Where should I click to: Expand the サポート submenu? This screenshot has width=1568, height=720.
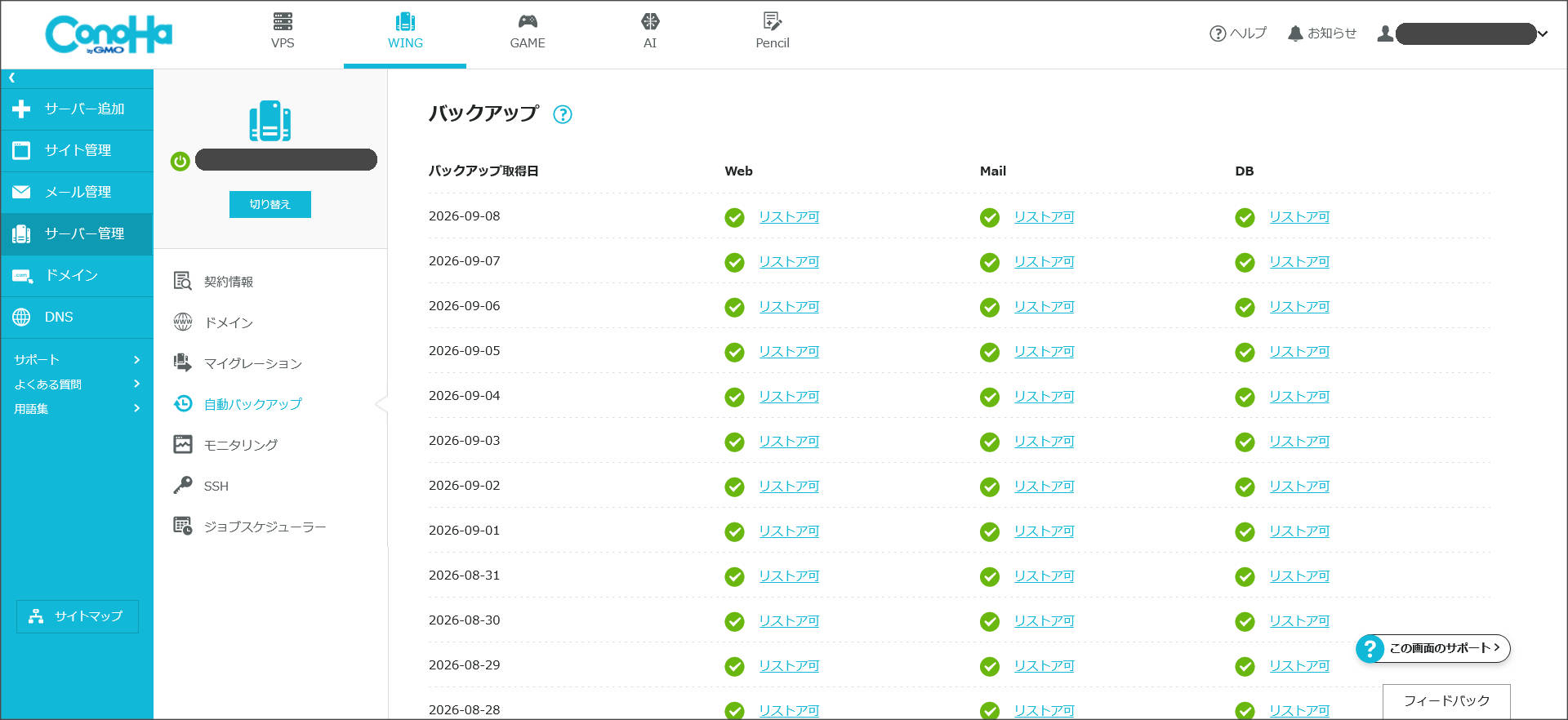coord(77,359)
